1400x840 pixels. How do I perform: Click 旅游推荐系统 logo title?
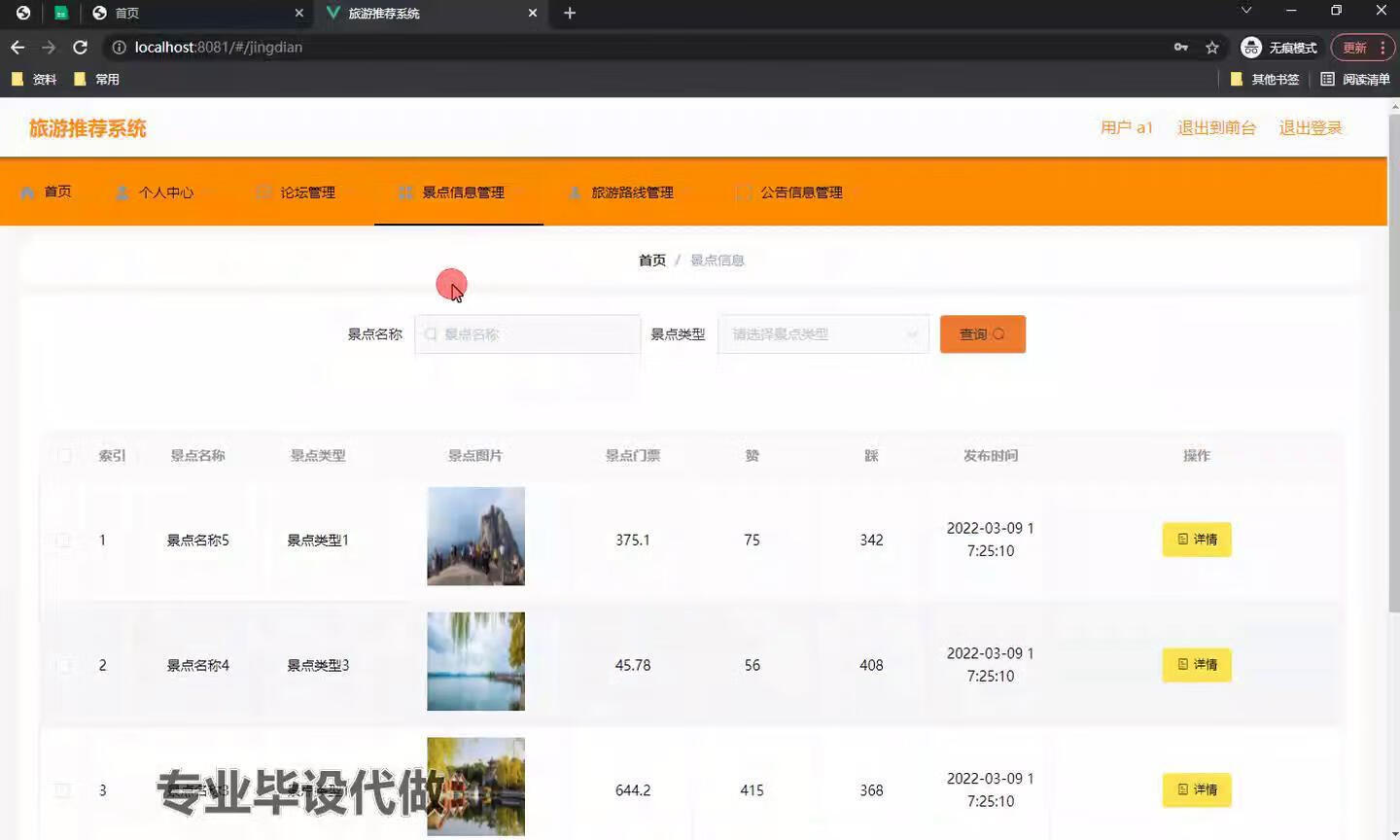click(x=87, y=128)
